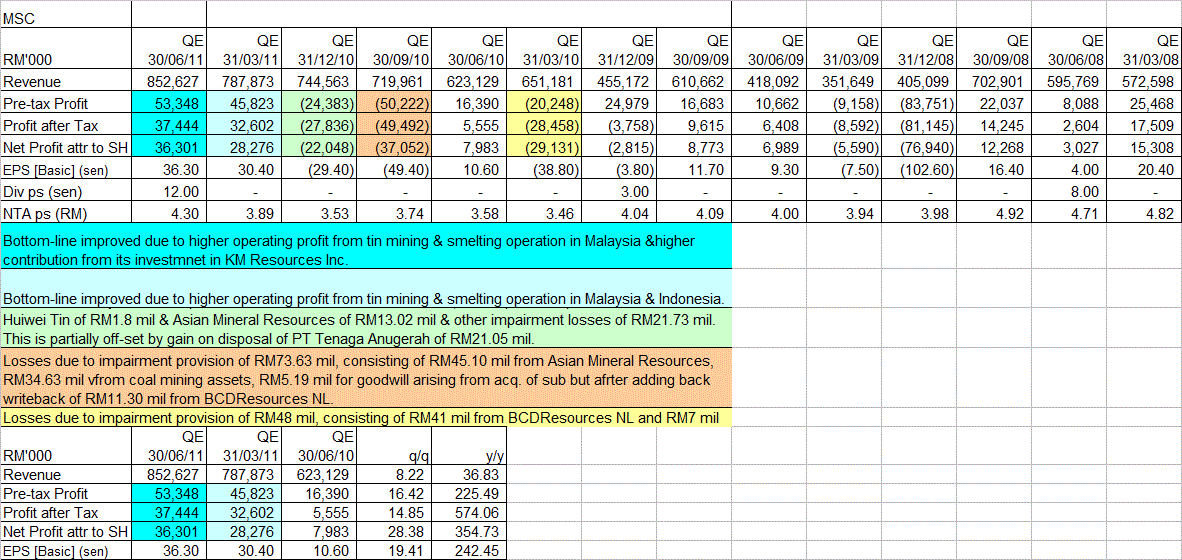Select the NTA value 4.92
The width and height of the screenshot is (1182, 560).
[x=994, y=213]
